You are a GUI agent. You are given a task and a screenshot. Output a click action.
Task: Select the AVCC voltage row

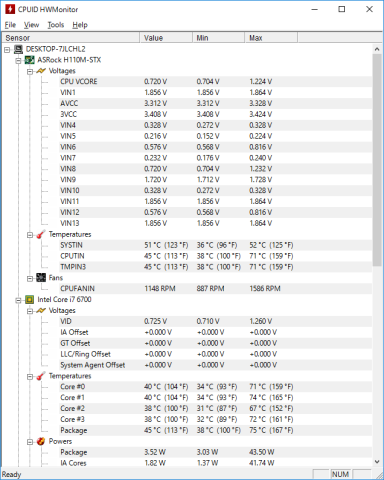[216, 103]
